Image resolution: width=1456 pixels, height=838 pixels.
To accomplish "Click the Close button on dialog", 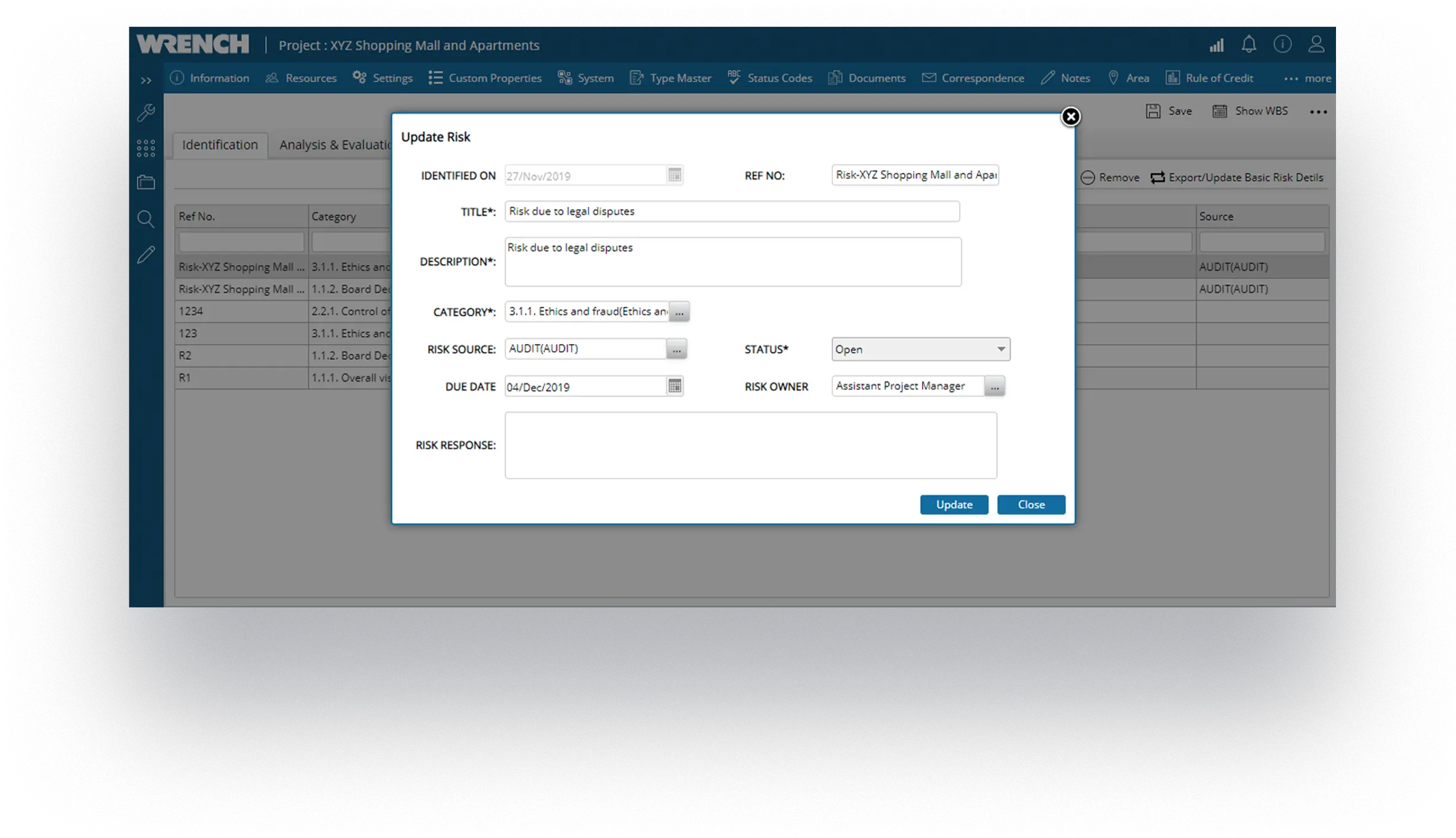I will [x=1031, y=504].
